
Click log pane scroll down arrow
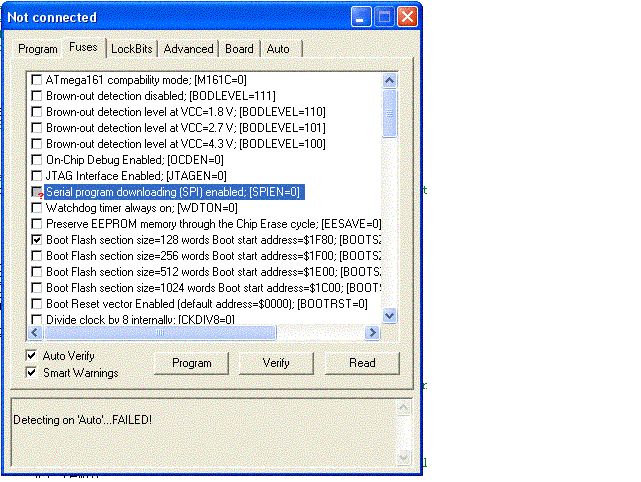click(403, 457)
